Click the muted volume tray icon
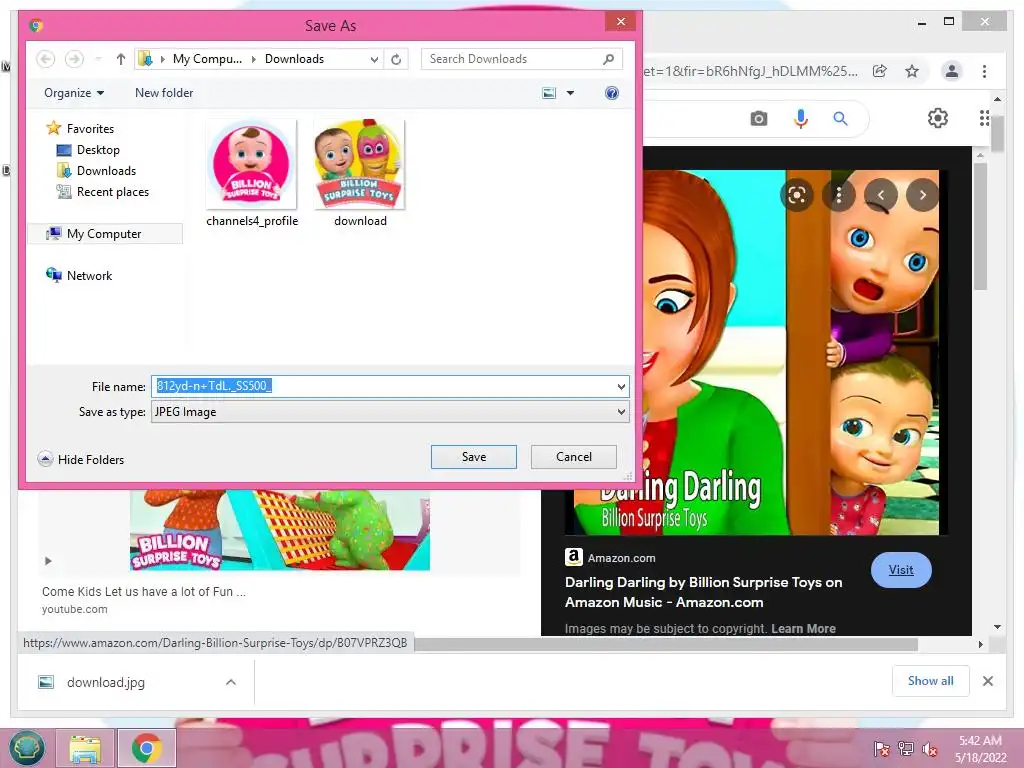Screen dimensions: 1024x768 [x=929, y=749]
